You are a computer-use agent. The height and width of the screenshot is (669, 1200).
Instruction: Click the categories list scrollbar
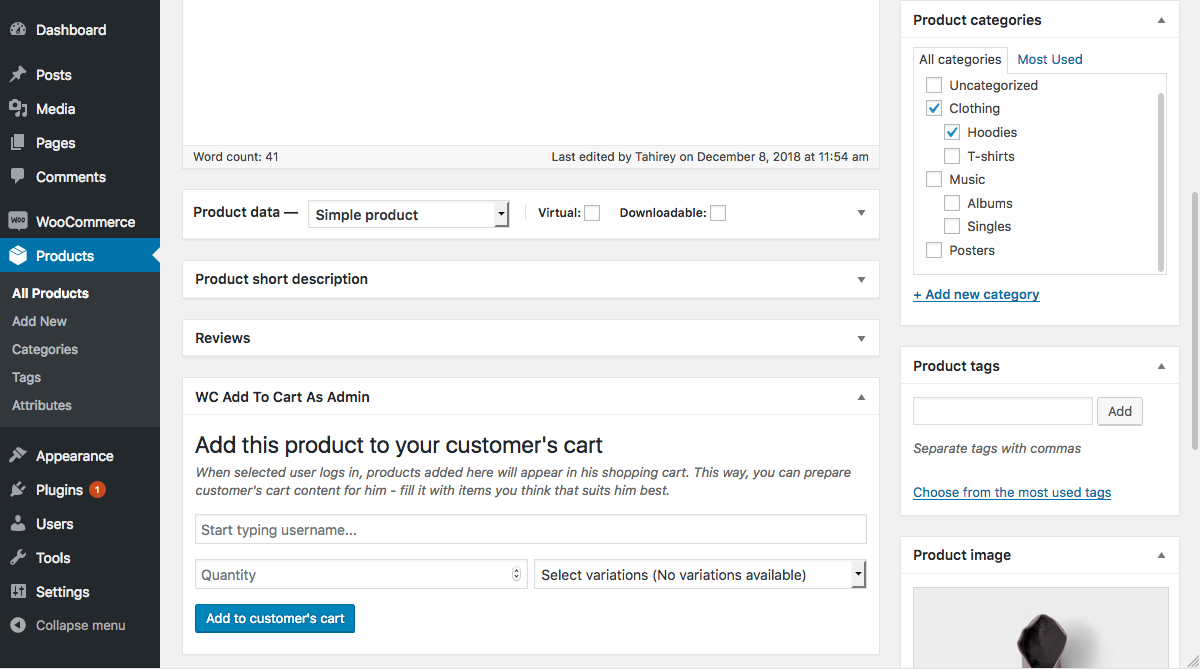tap(1161, 180)
